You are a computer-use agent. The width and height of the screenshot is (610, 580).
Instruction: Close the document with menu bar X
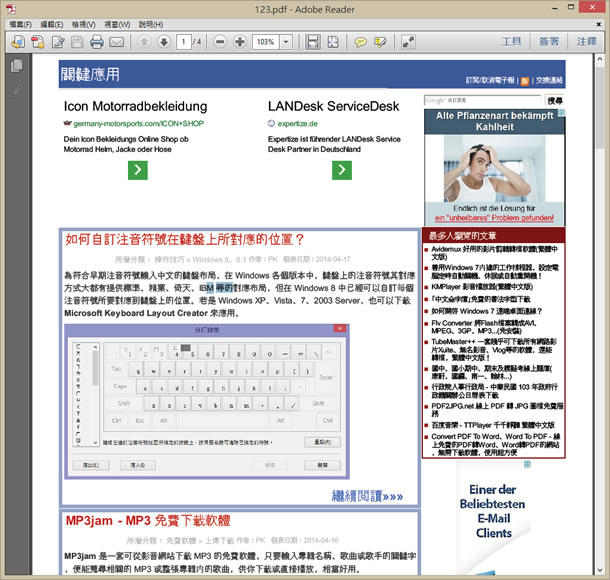point(598,25)
